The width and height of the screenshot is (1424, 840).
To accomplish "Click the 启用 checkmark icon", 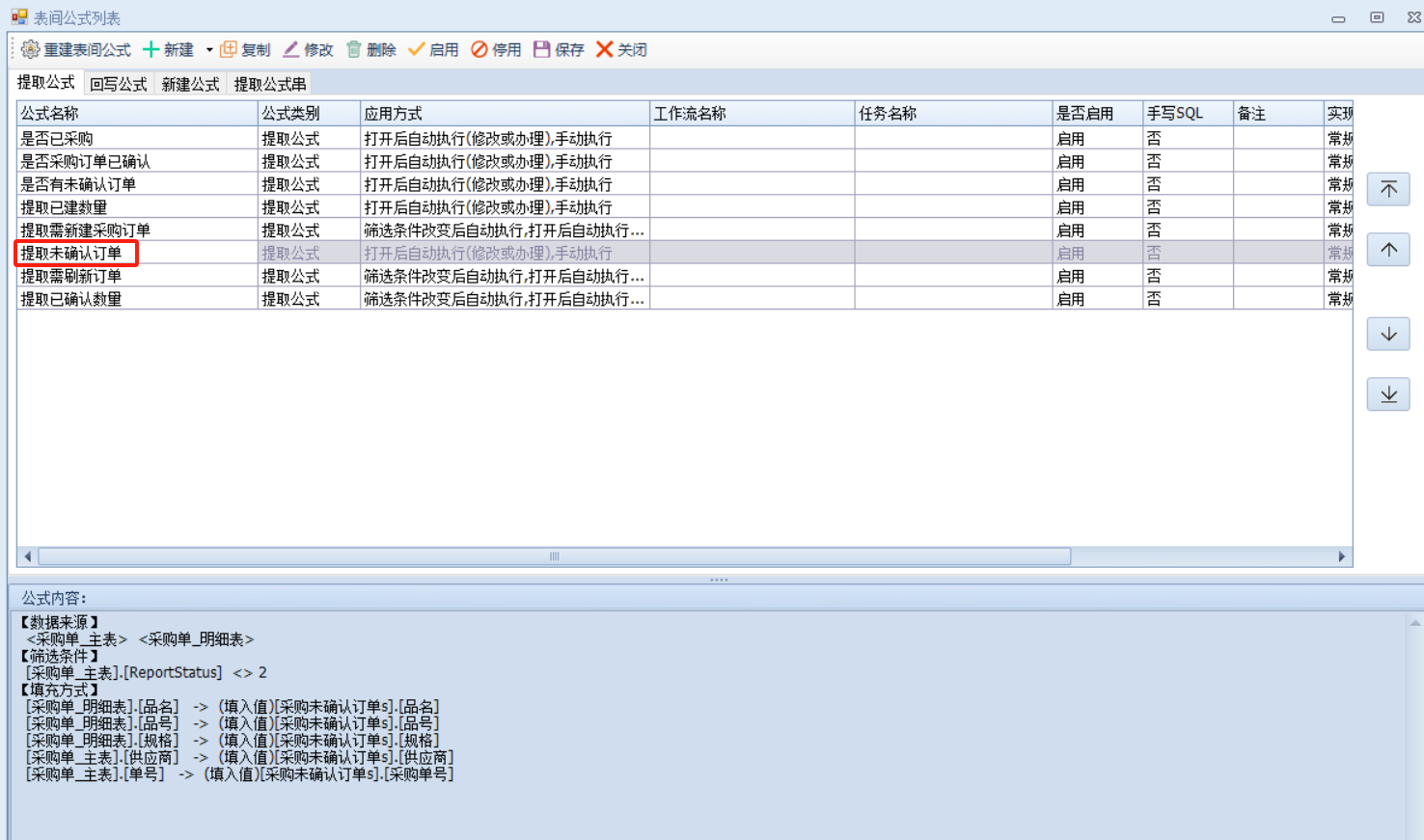I will point(417,49).
